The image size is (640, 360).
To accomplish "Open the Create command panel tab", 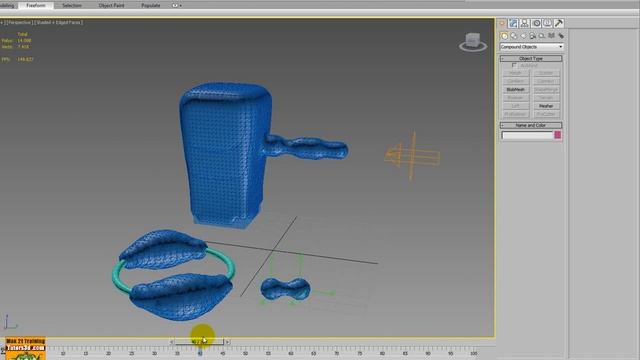I will click(502, 23).
